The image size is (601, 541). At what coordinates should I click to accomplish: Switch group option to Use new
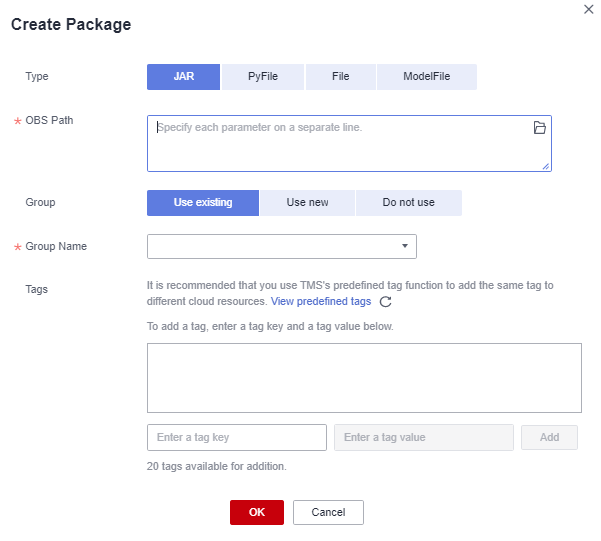point(307,203)
